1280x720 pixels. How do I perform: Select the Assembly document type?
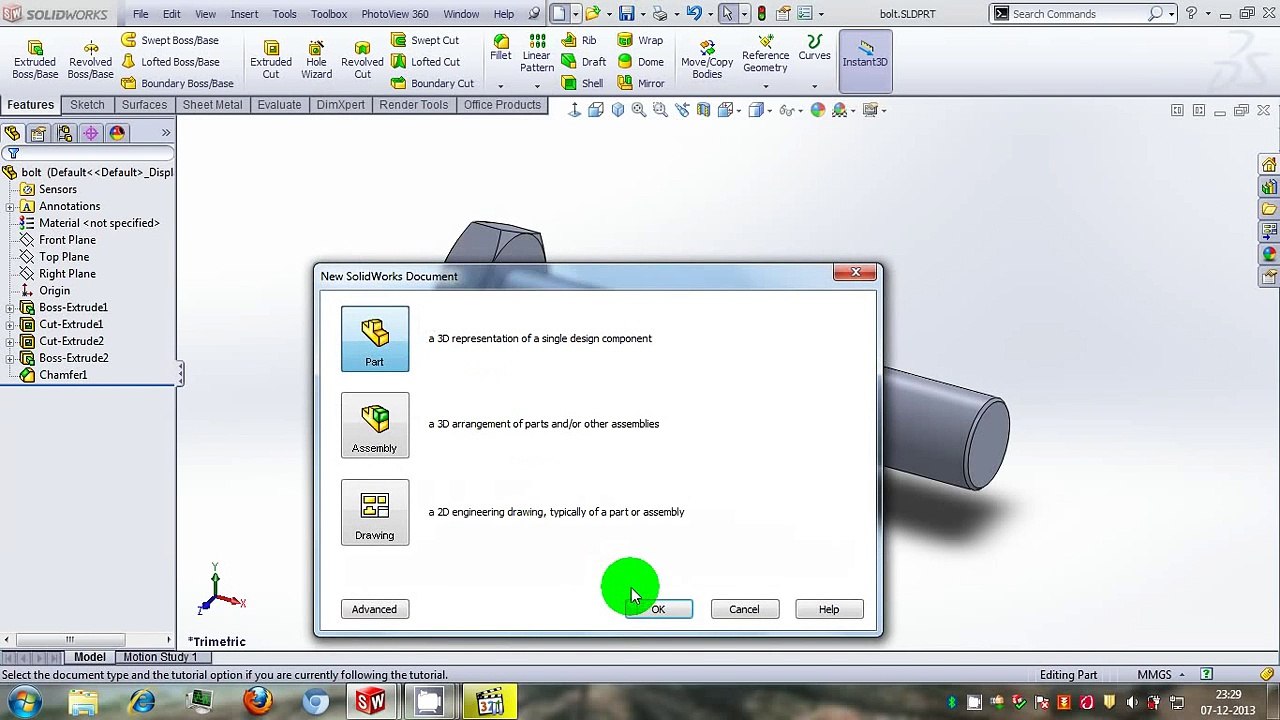[375, 426]
